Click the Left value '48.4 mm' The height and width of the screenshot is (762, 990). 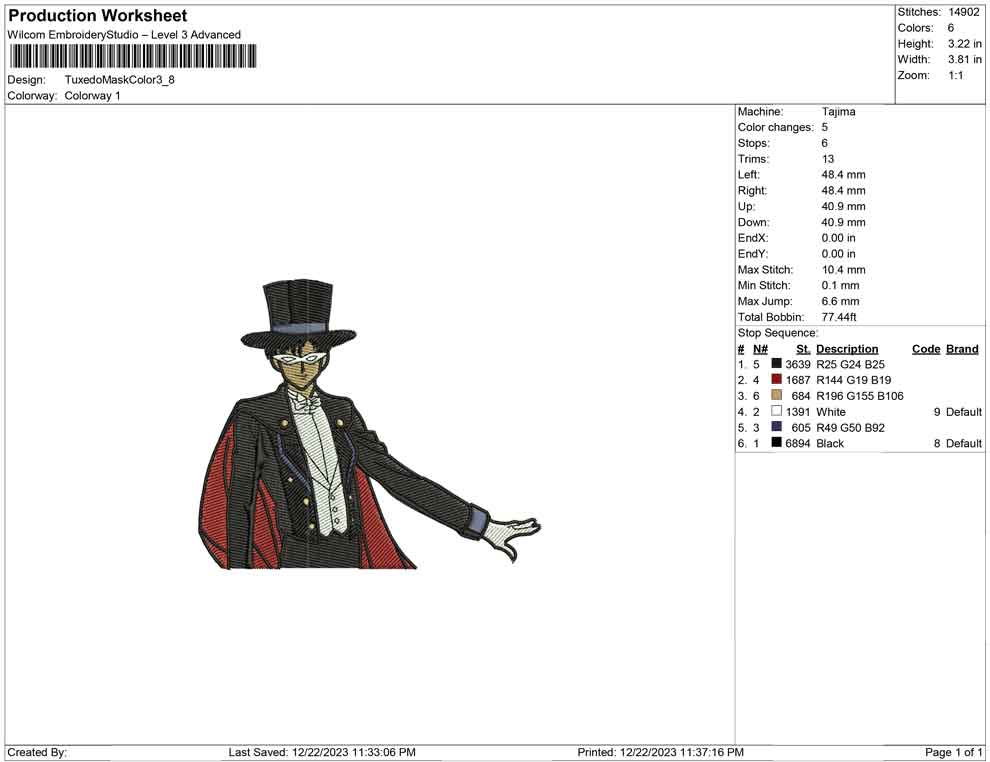pyautogui.click(x=844, y=175)
